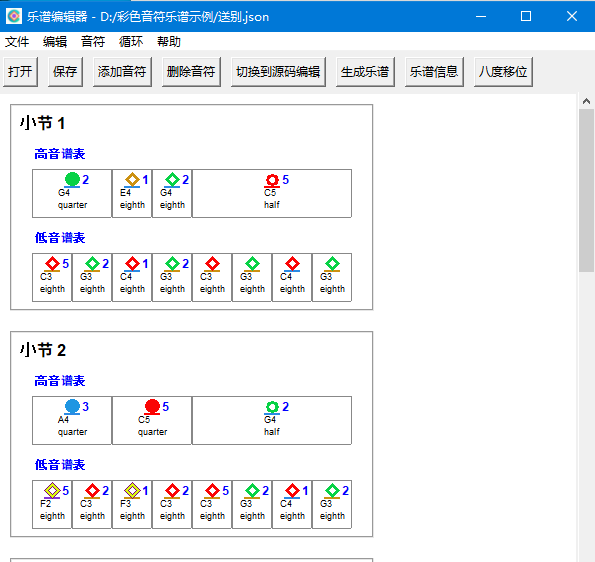595x562 pixels.
Task: Click the 打开 button
Action: [x=20, y=72]
